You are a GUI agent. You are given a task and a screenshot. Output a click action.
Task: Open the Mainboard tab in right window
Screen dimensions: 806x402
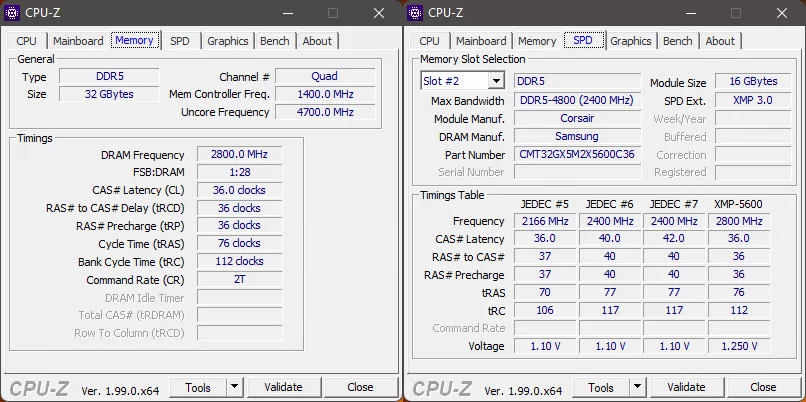481,41
